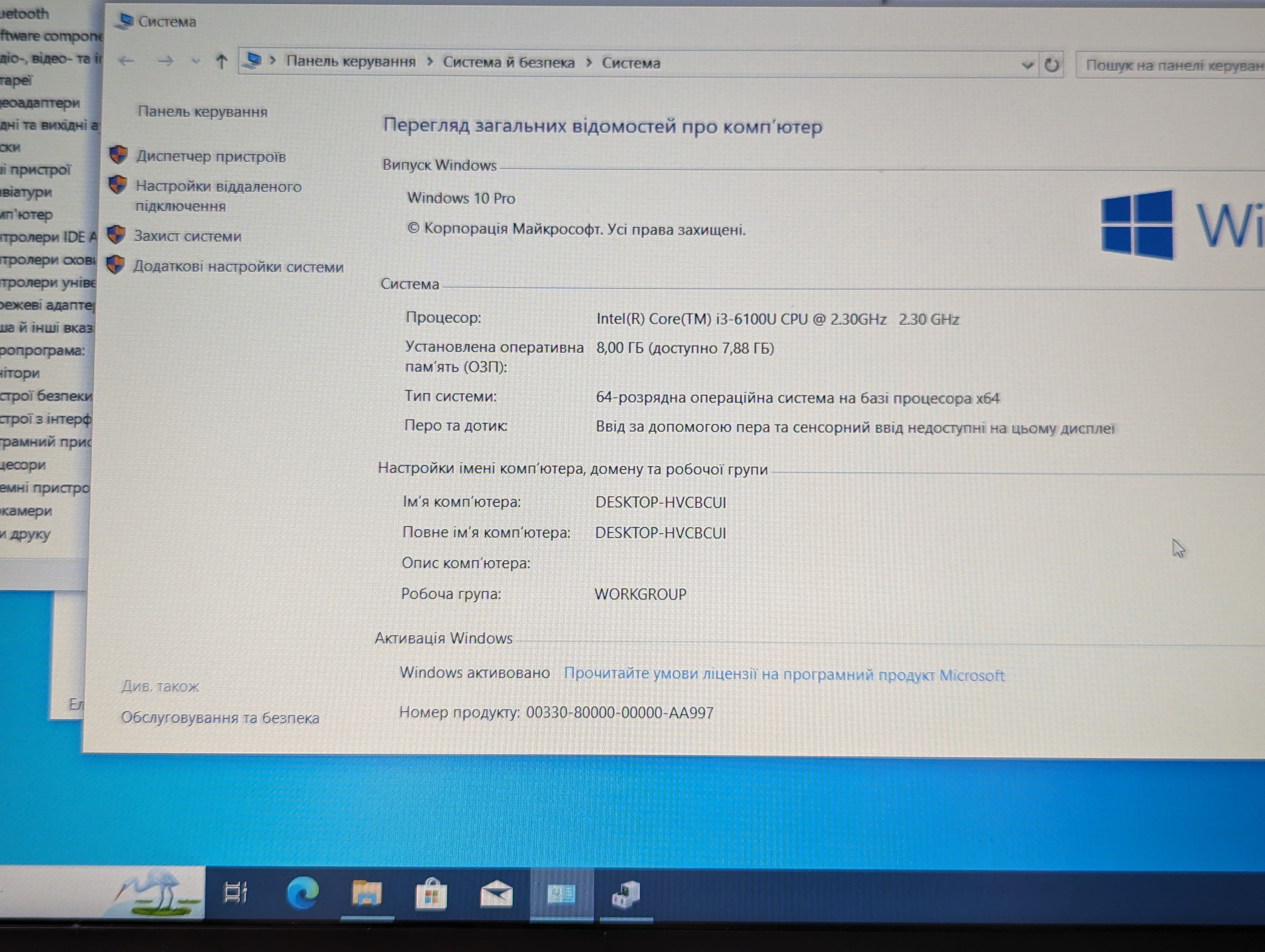
Task: Click the Windows logo graphic
Action: click(1137, 225)
